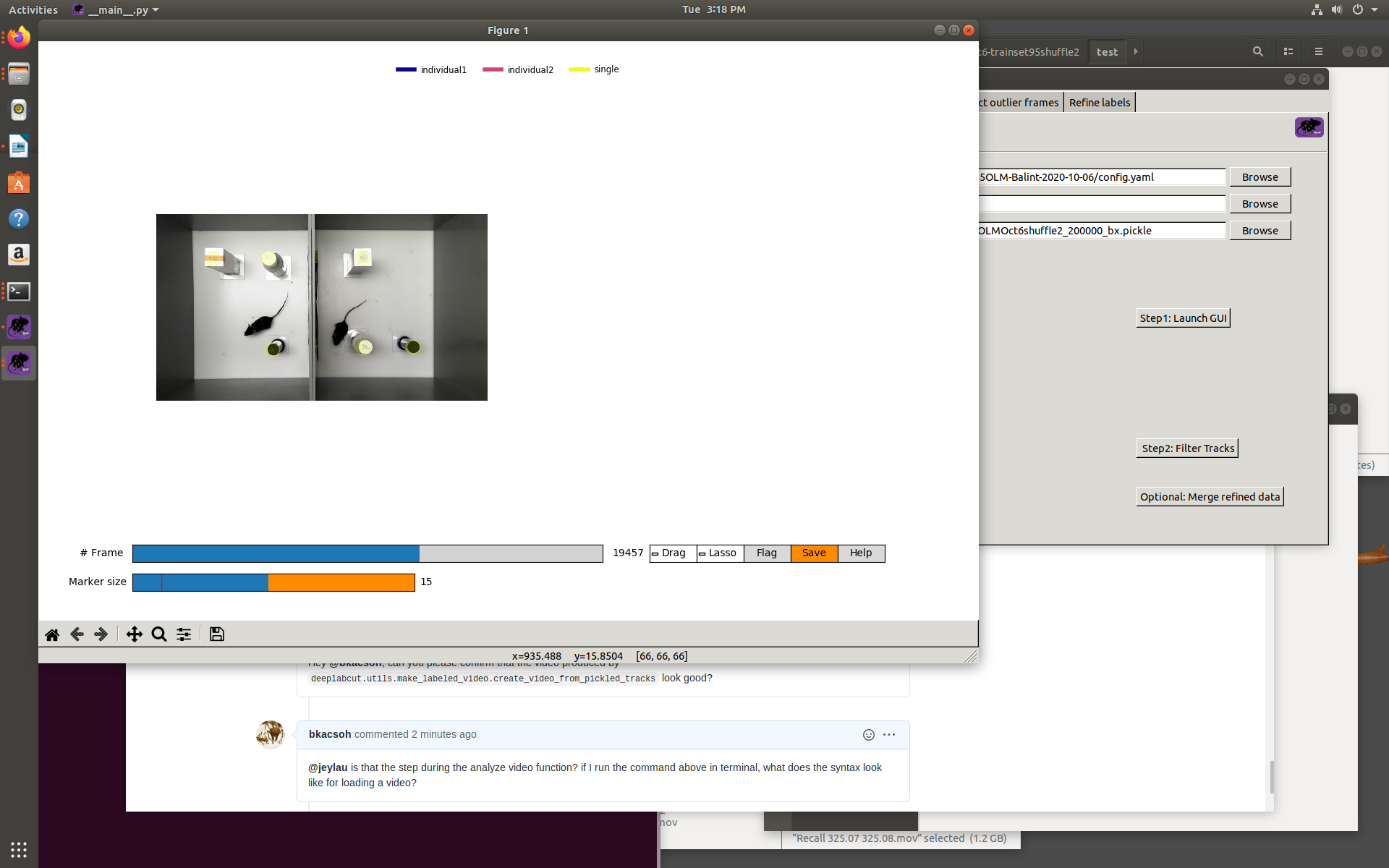
Task: Click the orange Save button
Action: click(x=814, y=553)
